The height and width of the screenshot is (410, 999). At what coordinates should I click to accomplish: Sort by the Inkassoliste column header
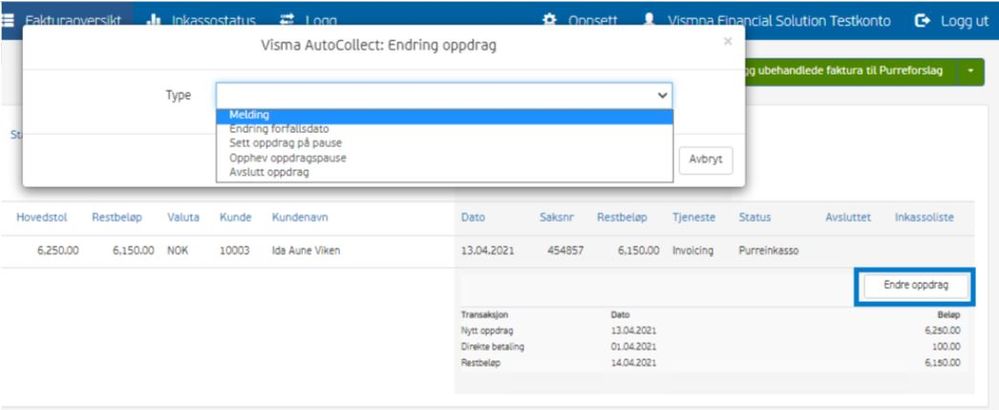coord(924,218)
